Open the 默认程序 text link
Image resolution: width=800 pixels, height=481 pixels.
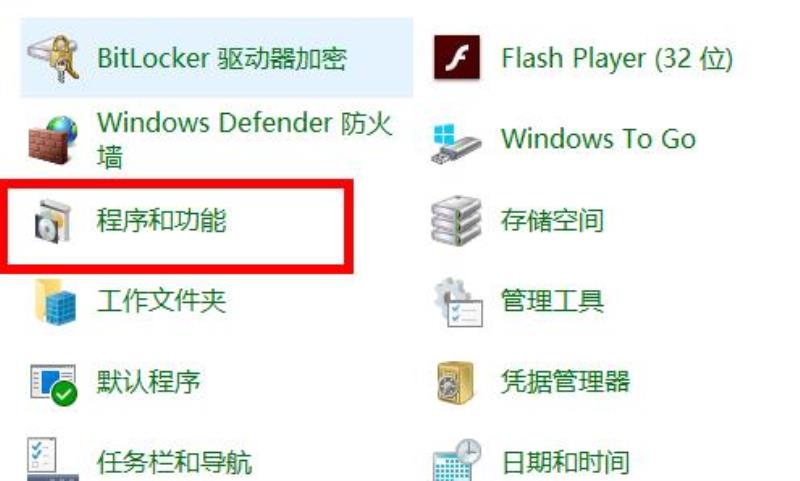[x=148, y=382]
